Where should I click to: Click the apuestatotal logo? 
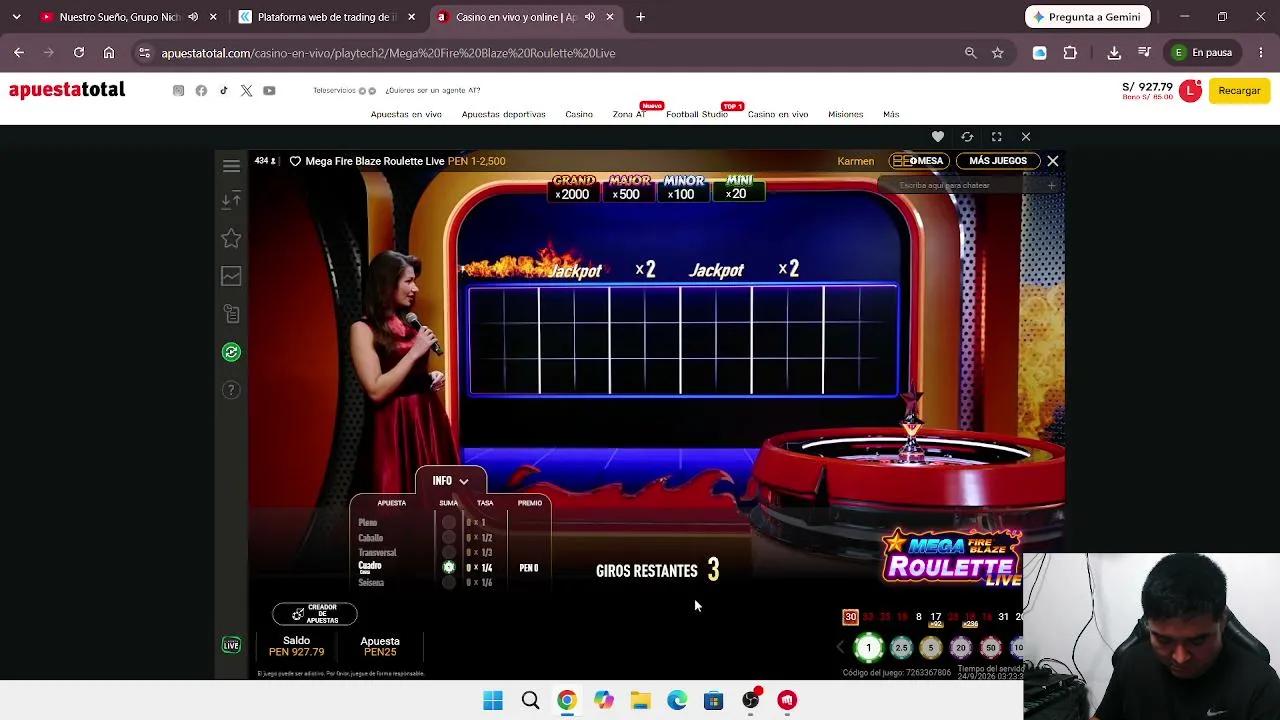(x=67, y=90)
